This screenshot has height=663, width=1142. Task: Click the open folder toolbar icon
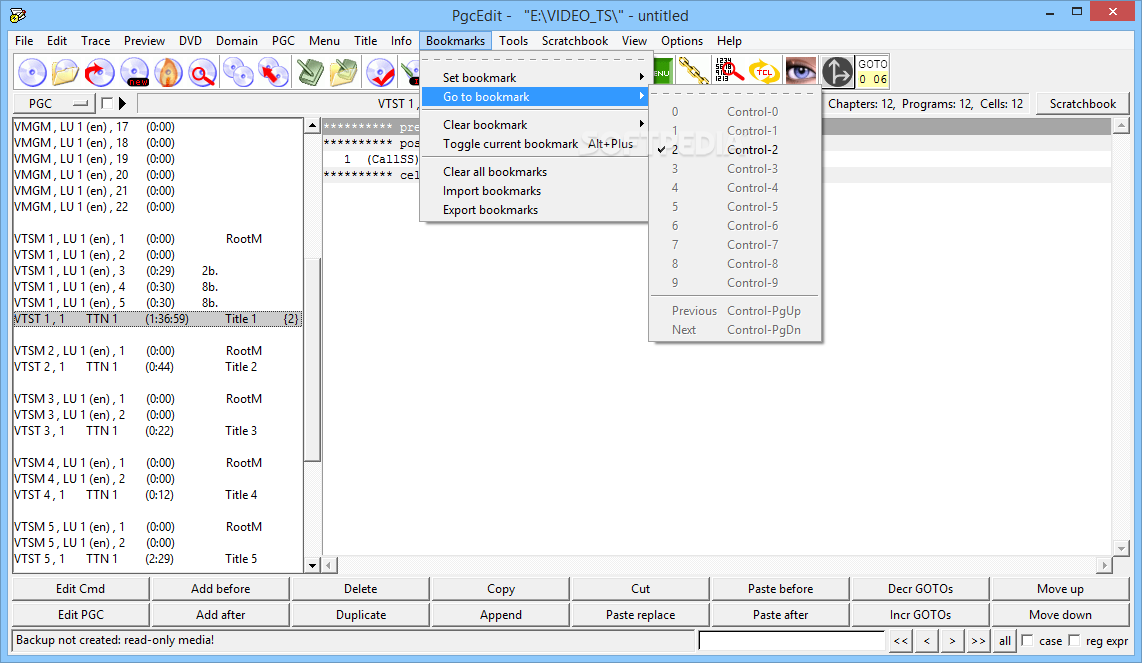66,72
